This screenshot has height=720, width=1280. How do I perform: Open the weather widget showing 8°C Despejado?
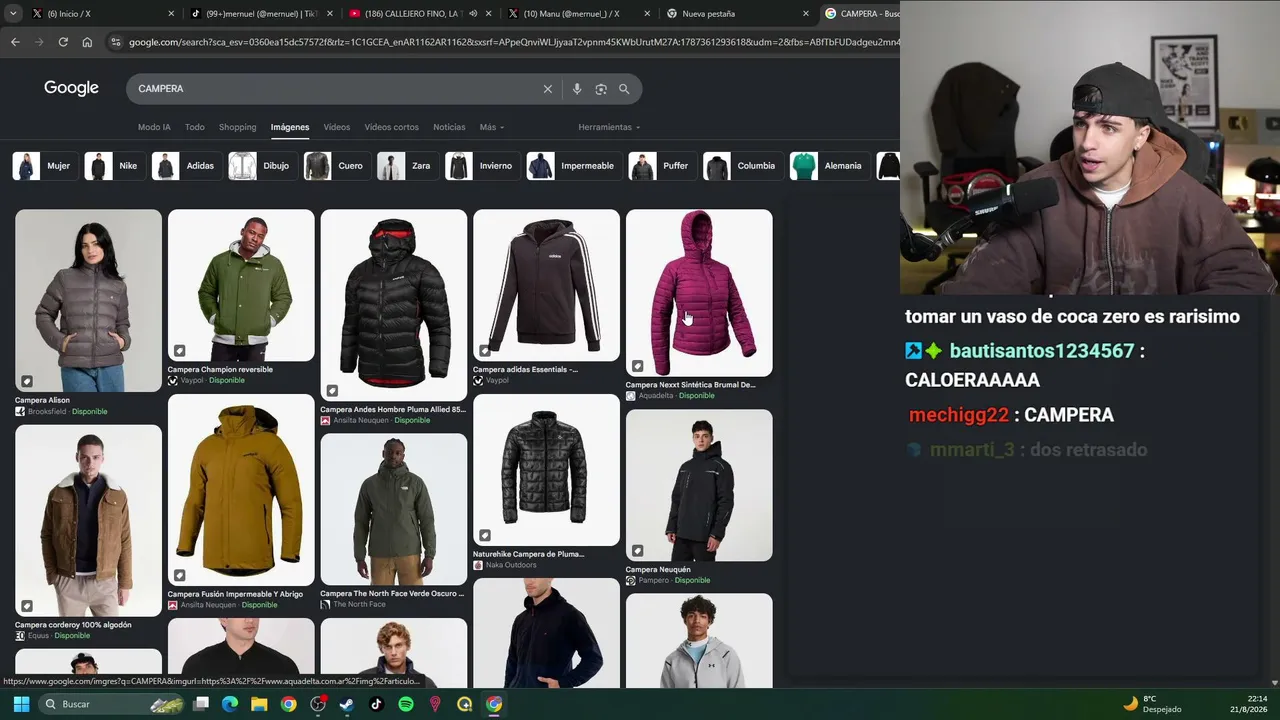1152,704
